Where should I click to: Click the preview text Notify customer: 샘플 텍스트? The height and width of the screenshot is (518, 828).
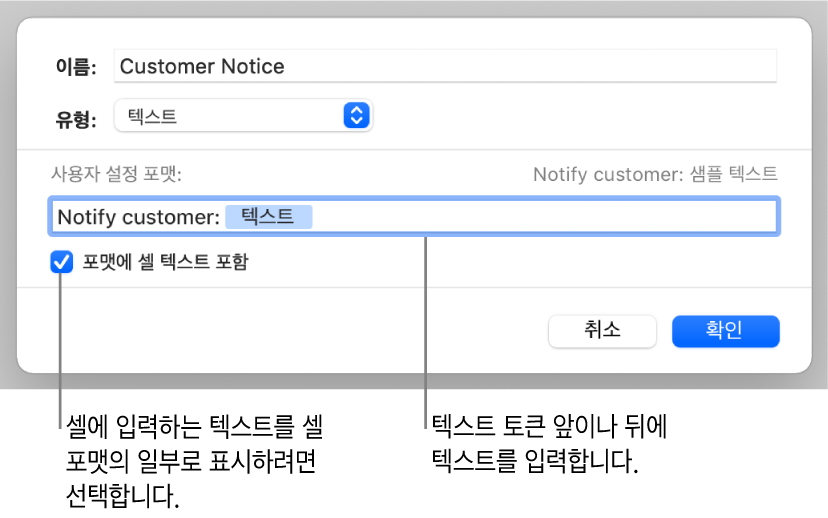[x=655, y=174]
